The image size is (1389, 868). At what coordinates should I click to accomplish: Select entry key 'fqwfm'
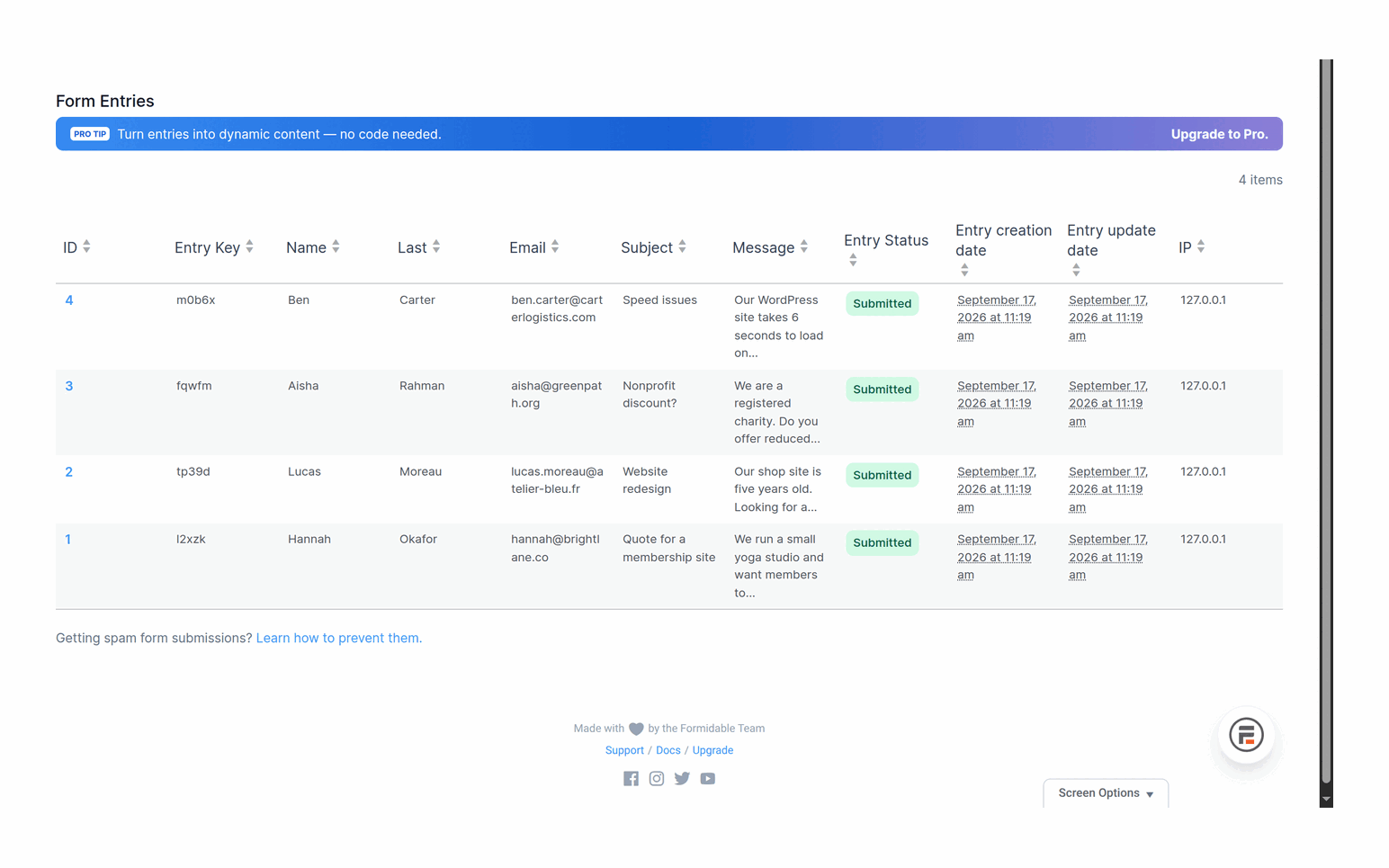194,386
